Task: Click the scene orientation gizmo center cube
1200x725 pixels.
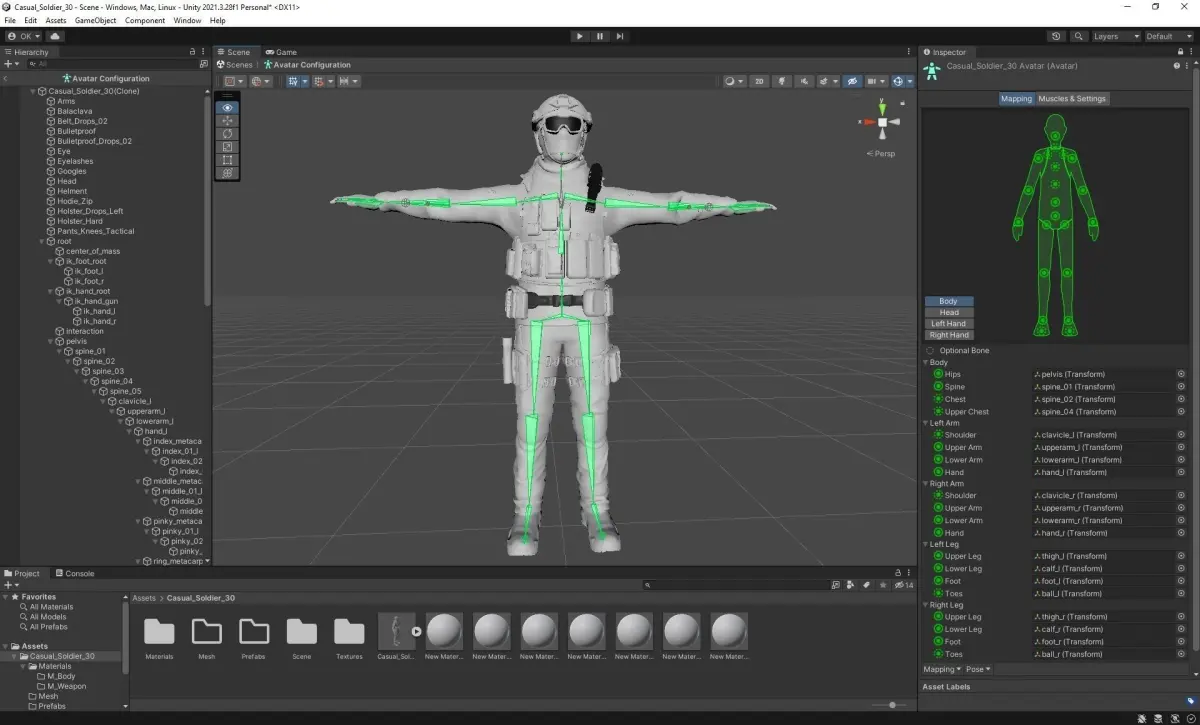Action: coord(882,122)
